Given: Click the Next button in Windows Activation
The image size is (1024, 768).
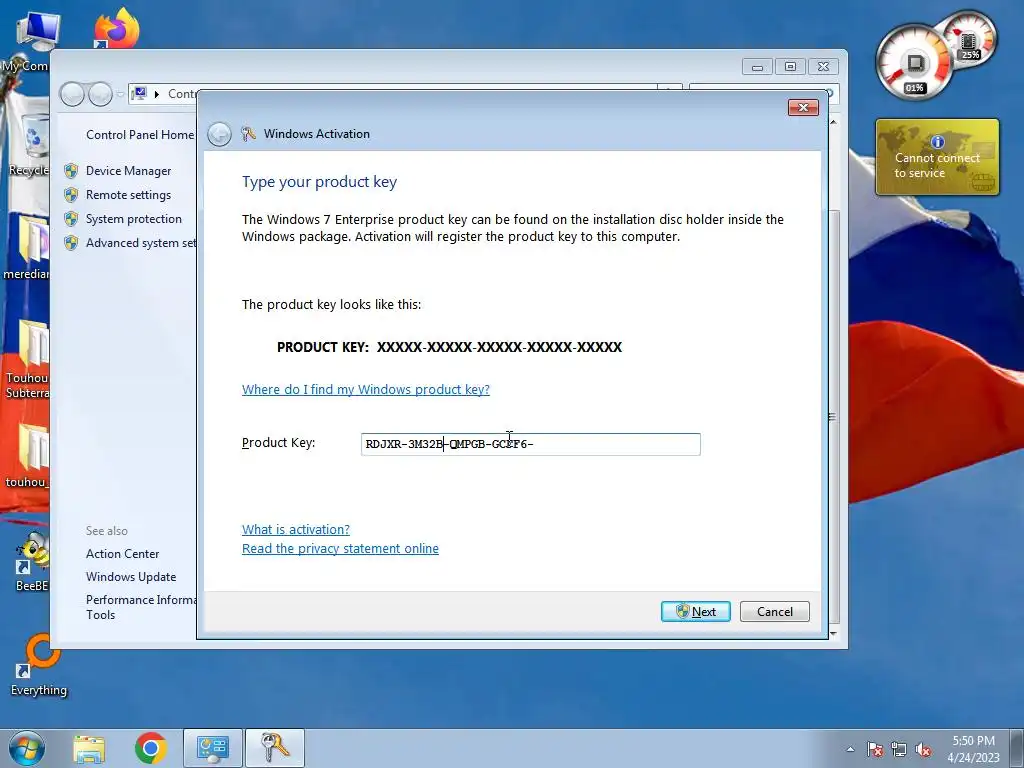Looking at the screenshot, I should [696, 611].
